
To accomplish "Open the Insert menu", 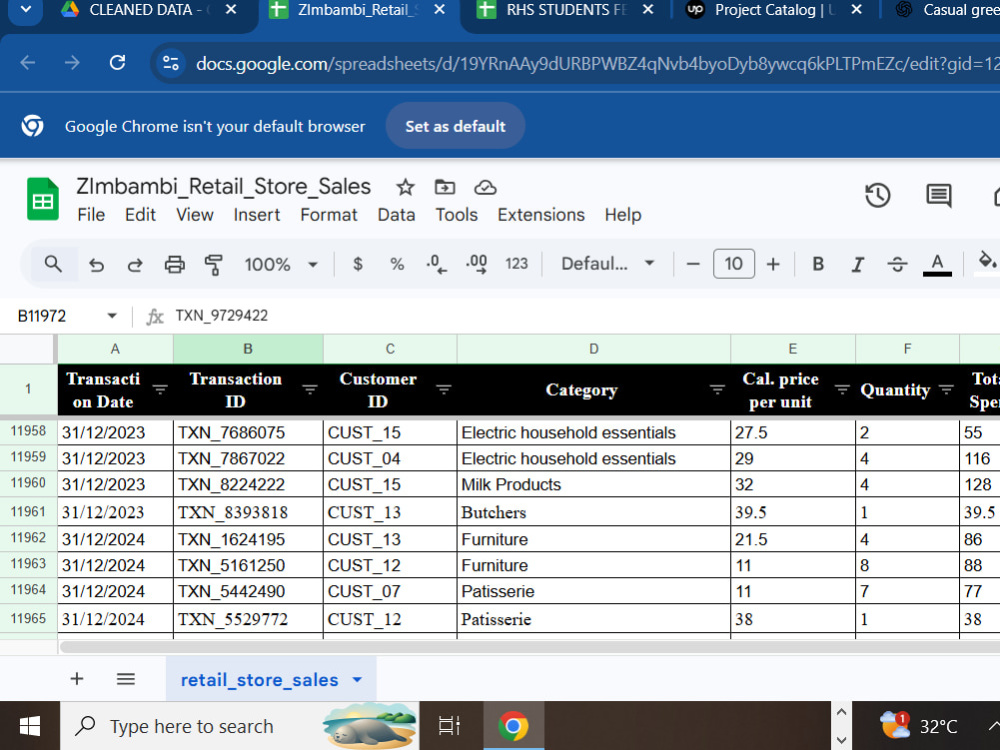I will 256,215.
